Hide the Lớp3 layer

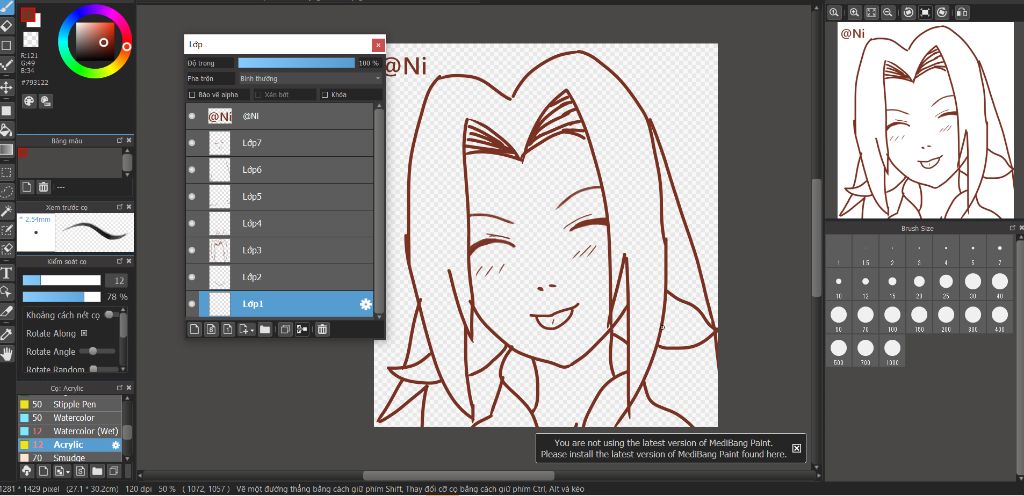click(192, 250)
